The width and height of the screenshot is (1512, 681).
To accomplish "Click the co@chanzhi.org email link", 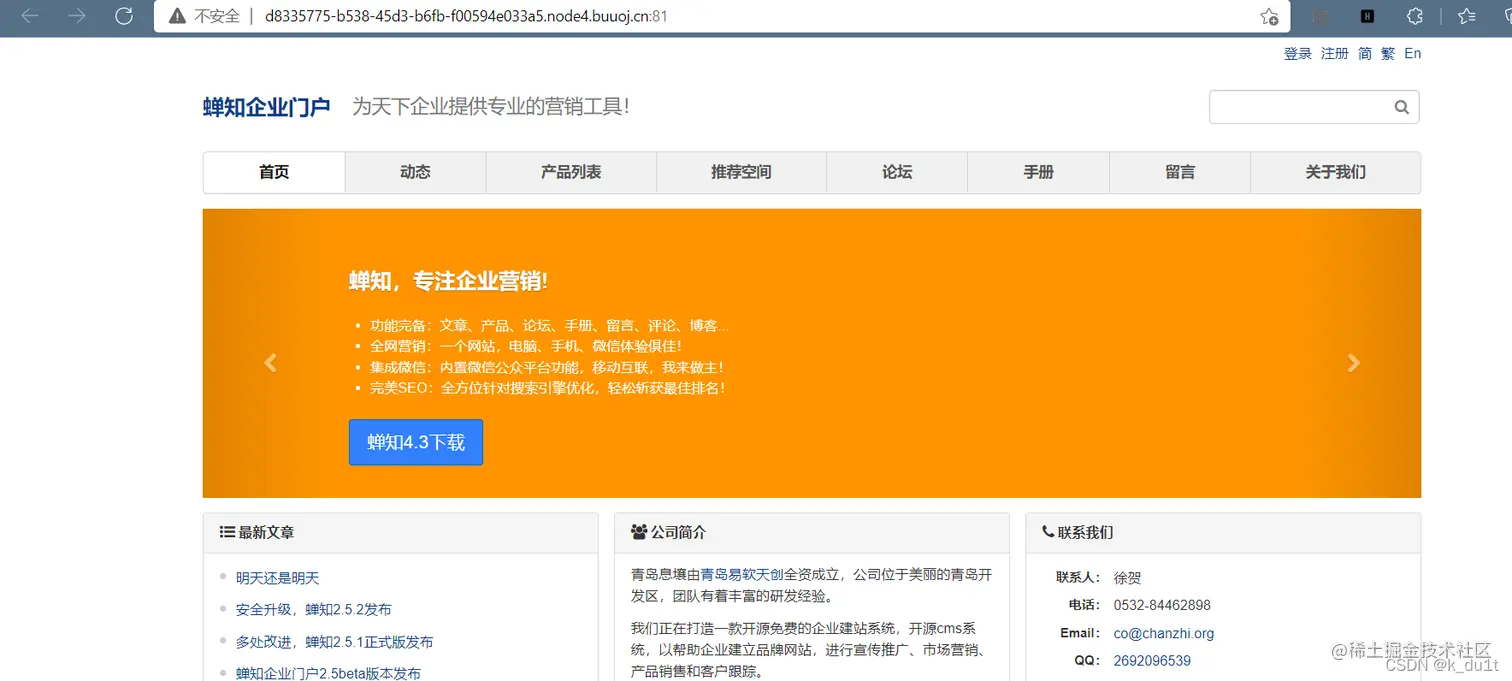I will 1164,633.
